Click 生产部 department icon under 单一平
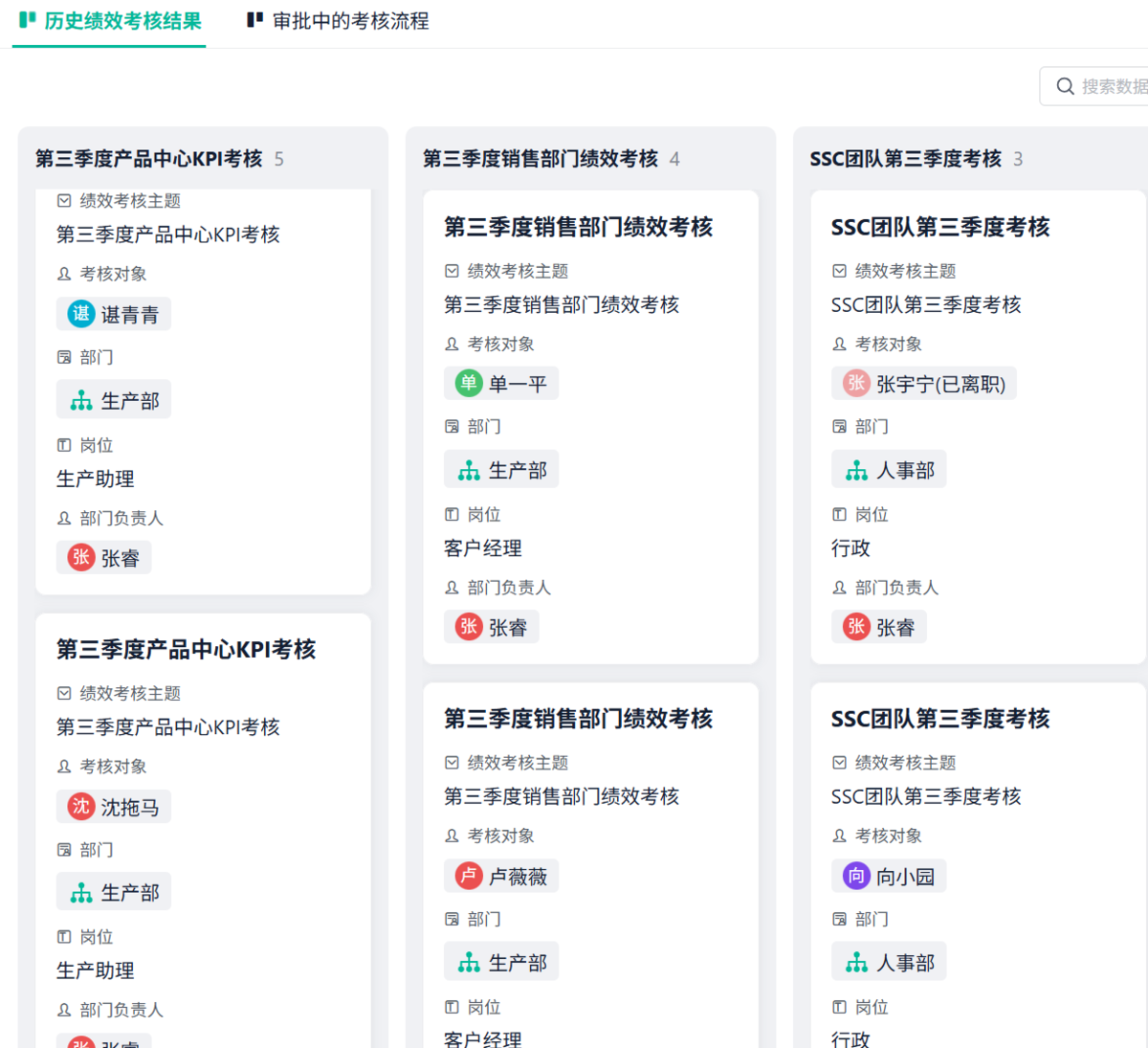 [x=469, y=471]
